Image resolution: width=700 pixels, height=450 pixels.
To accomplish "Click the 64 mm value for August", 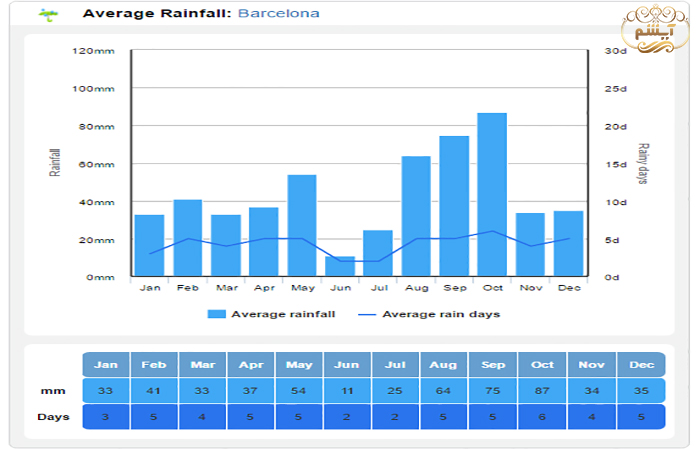I will 443,391.
